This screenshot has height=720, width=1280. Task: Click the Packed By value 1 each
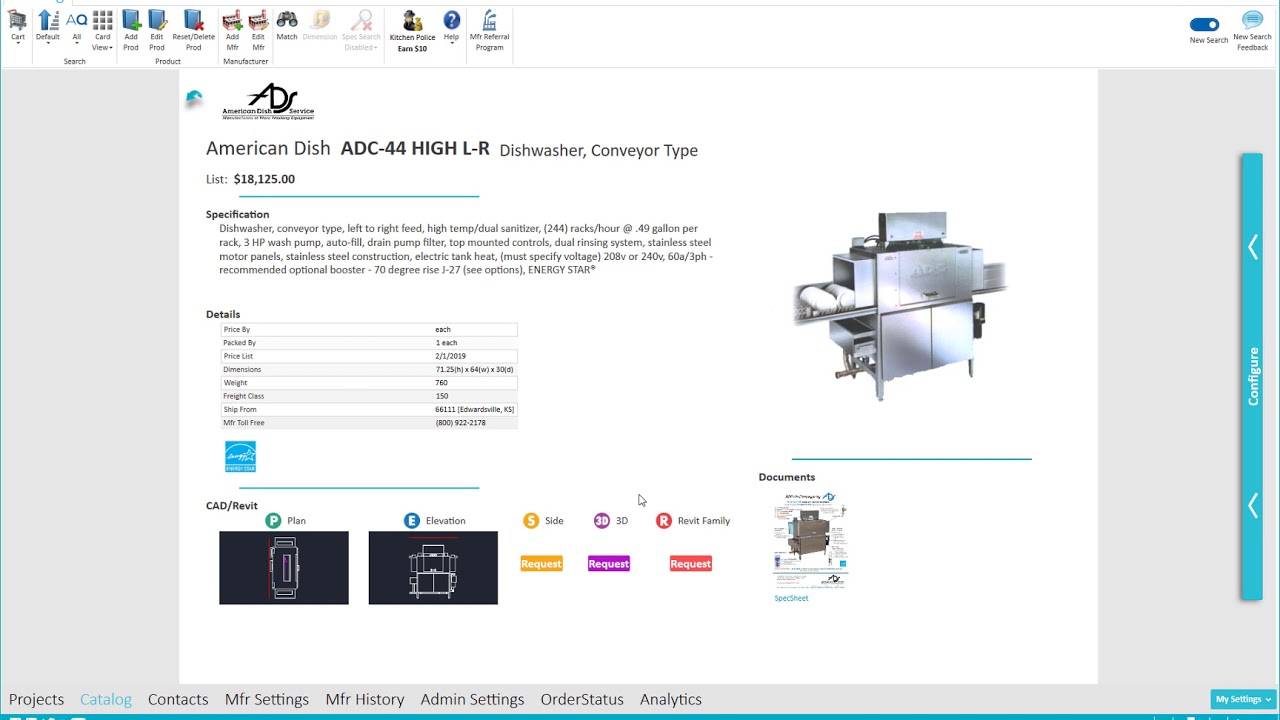(446, 342)
